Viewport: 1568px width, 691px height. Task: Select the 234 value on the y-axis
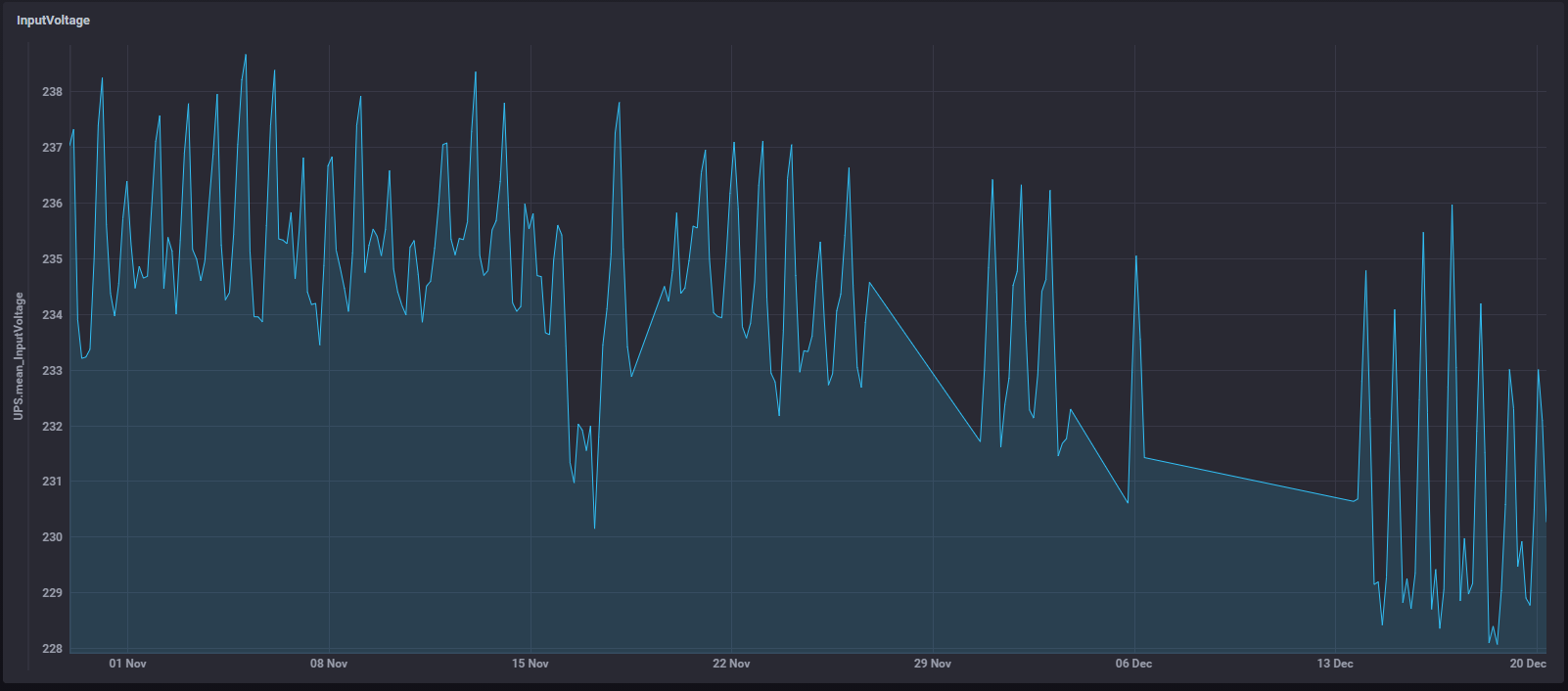(52, 315)
